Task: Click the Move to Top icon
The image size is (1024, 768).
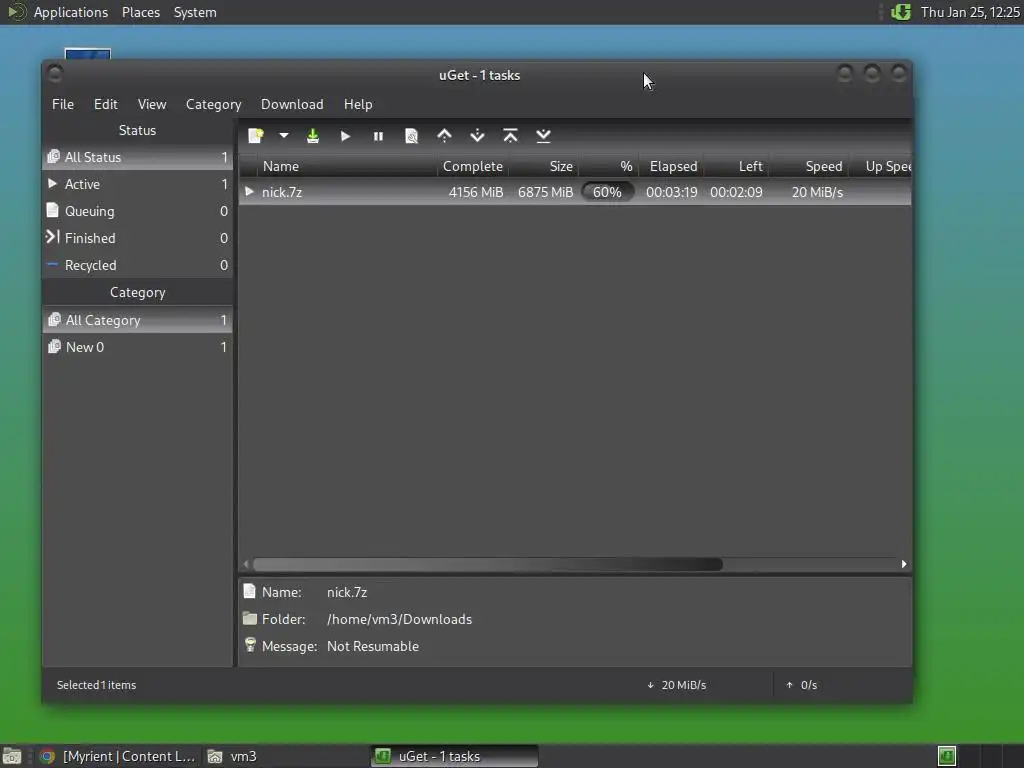Action: 511,136
